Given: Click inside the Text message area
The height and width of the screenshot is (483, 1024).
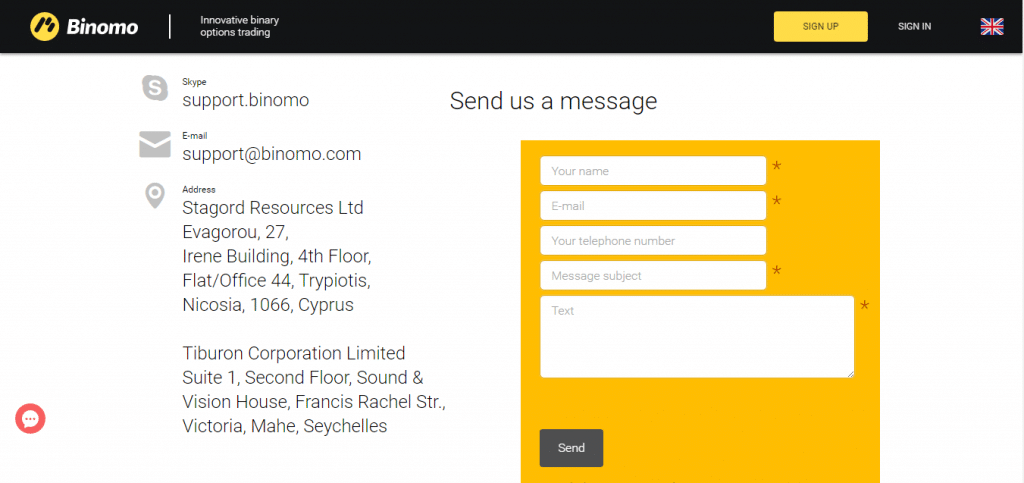Looking at the screenshot, I should [697, 337].
